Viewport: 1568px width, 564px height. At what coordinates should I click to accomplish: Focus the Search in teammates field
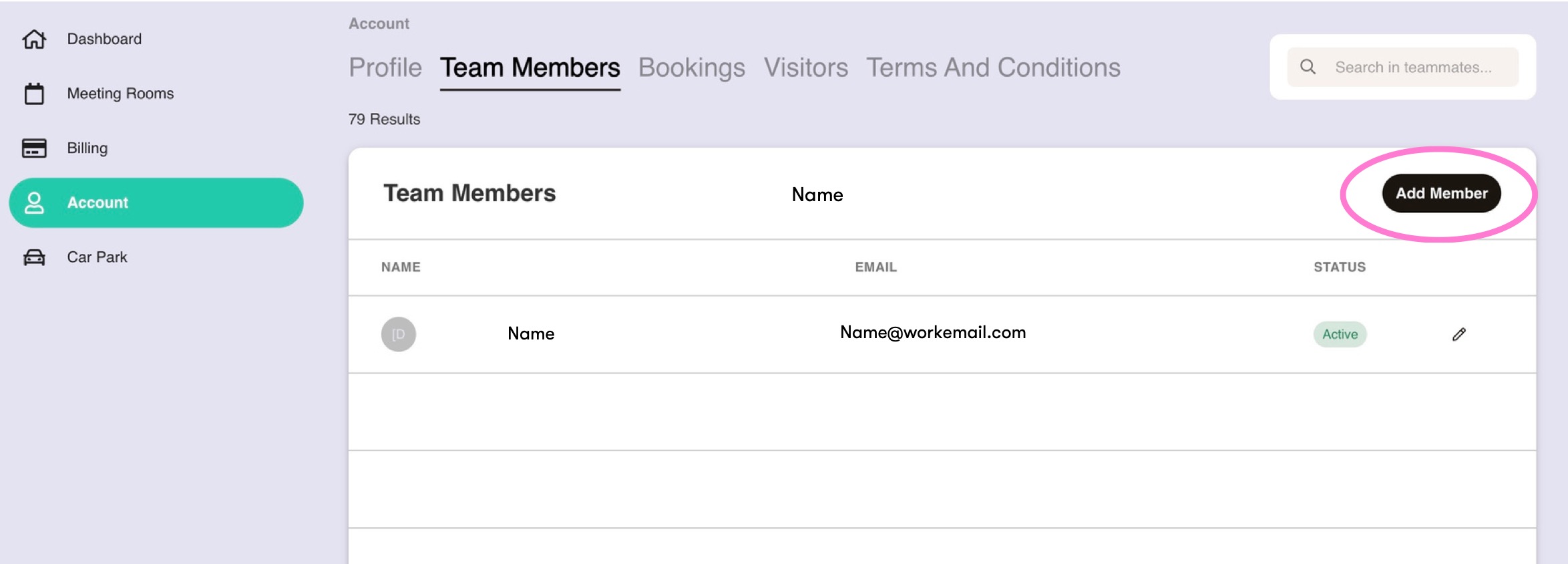click(1413, 67)
